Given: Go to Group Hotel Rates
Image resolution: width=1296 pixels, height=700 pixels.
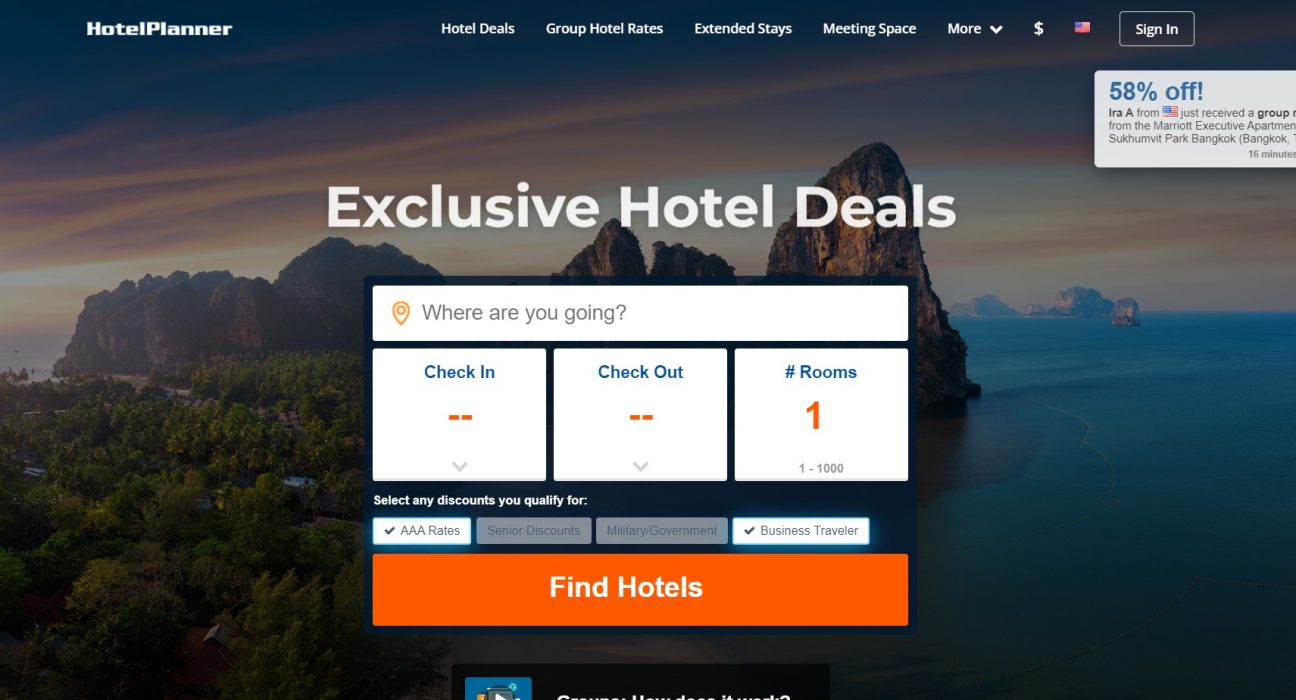Looking at the screenshot, I should (x=604, y=29).
